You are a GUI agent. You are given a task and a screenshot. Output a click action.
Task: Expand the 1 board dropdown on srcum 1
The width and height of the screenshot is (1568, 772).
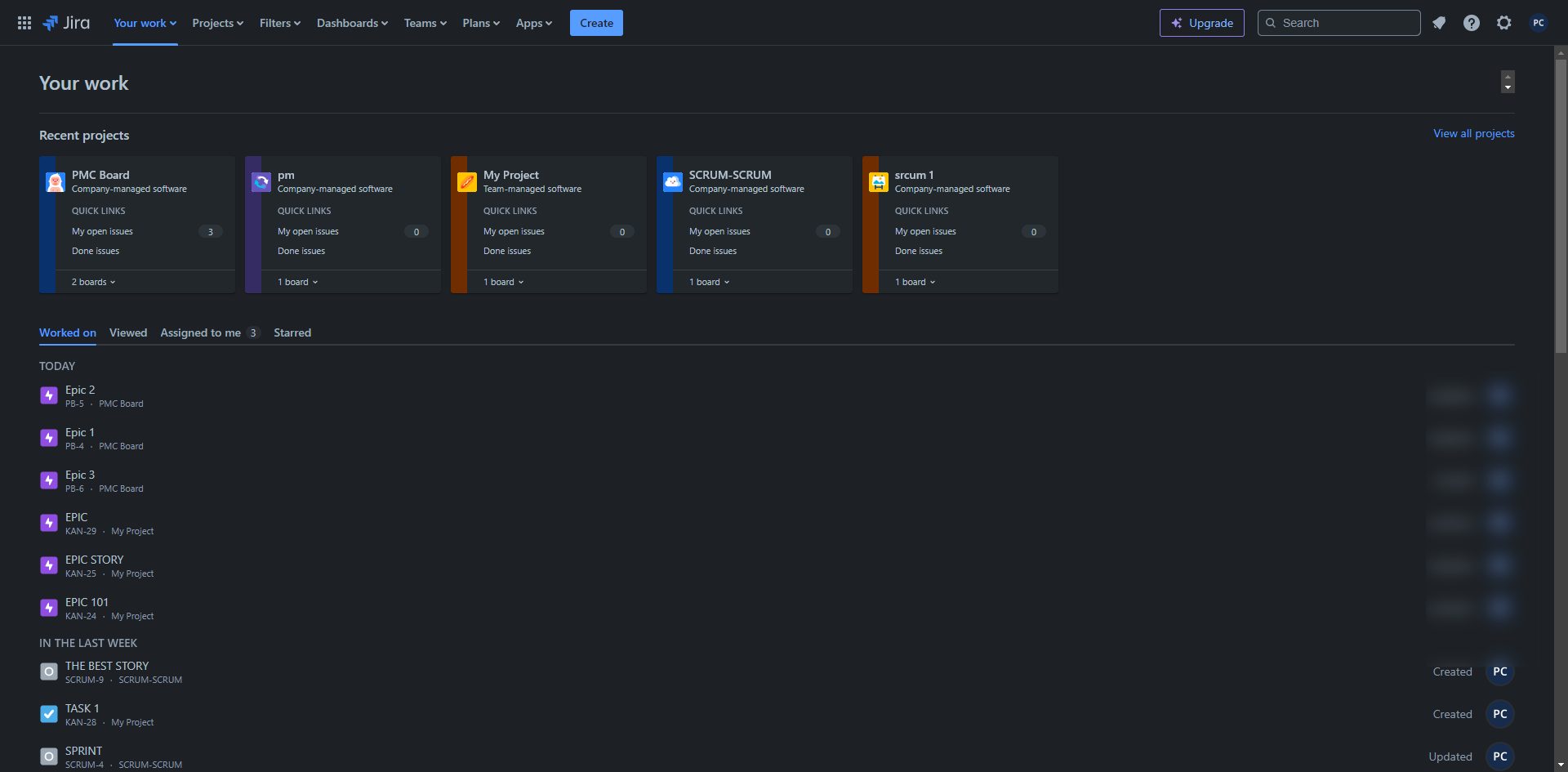915,282
